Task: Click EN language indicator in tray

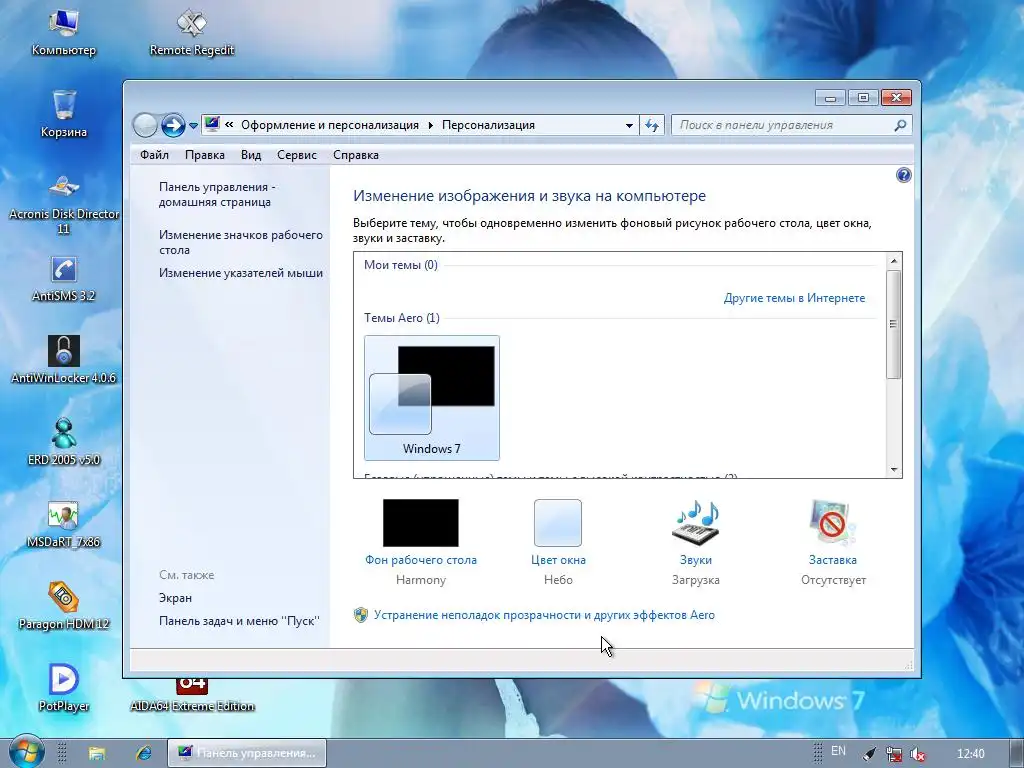Action: (839, 751)
